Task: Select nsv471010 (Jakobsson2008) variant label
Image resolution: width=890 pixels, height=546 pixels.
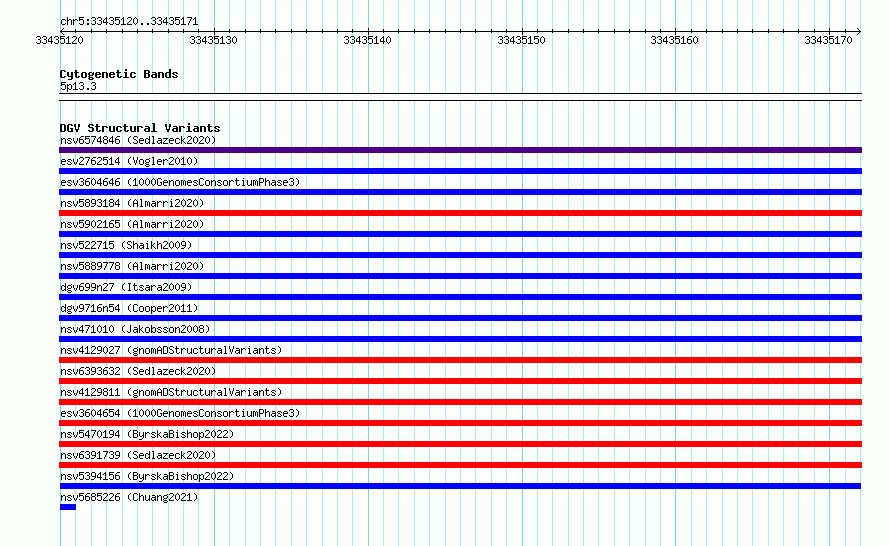Action: 135,329
